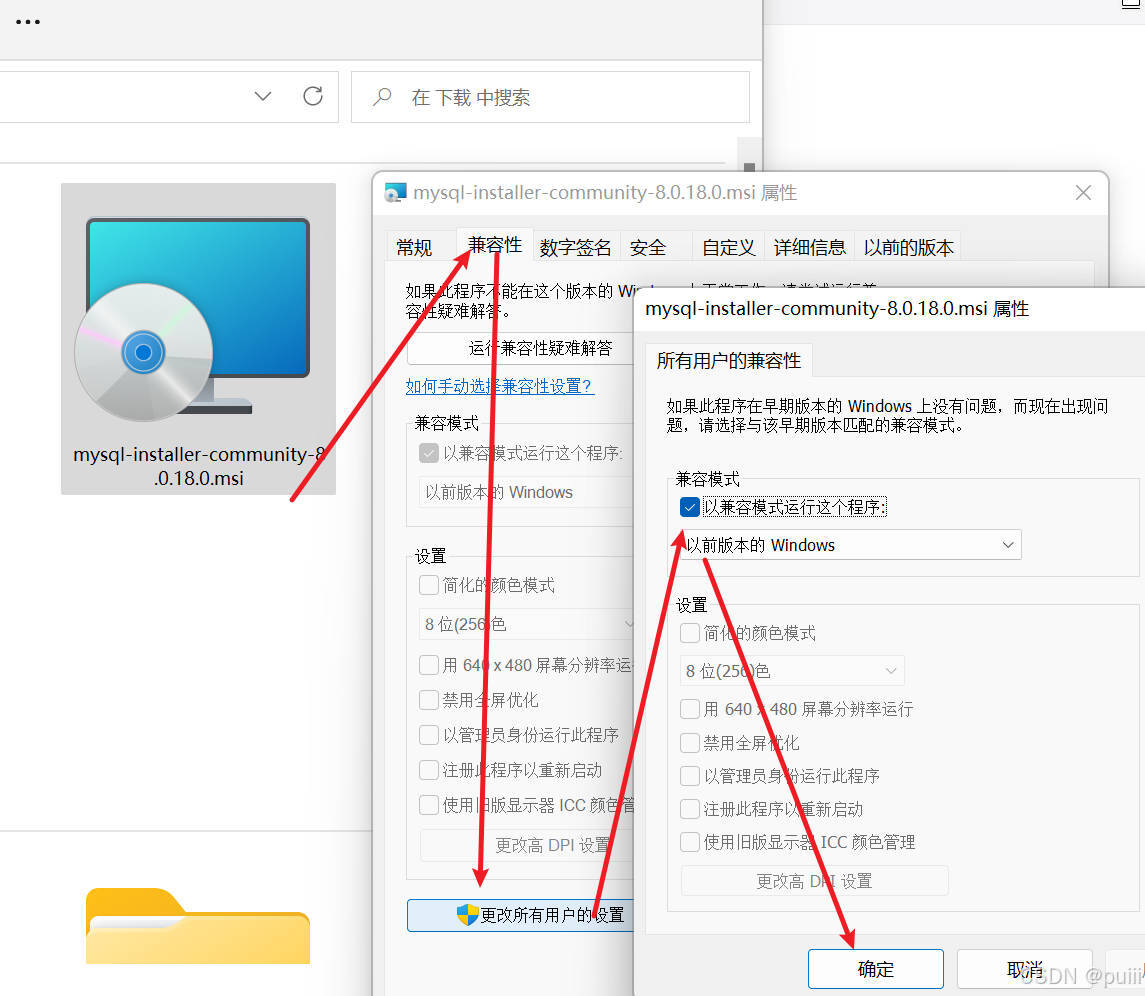
Task: Open the yellow Downloads folder
Action: click(x=197, y=925)
